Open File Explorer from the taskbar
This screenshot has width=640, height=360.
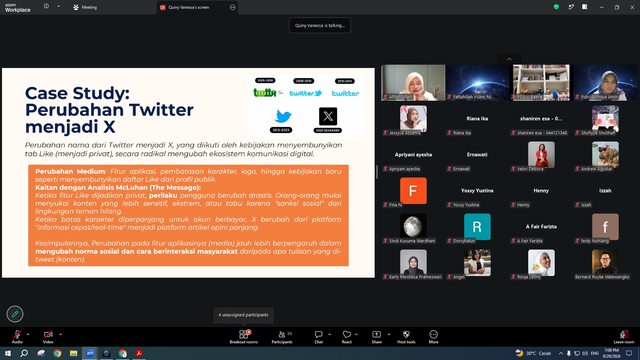pos(73,353)
